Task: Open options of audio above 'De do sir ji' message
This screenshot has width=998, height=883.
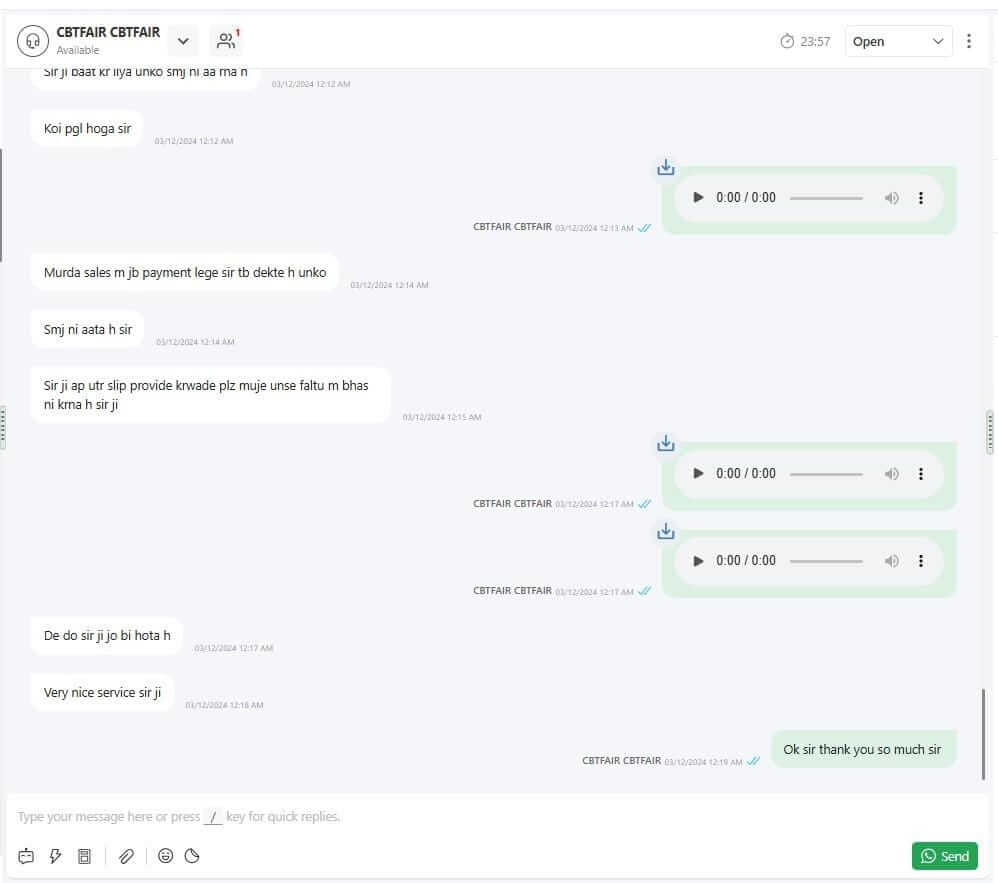Action: pyautogui.click(x=921, y=561)
